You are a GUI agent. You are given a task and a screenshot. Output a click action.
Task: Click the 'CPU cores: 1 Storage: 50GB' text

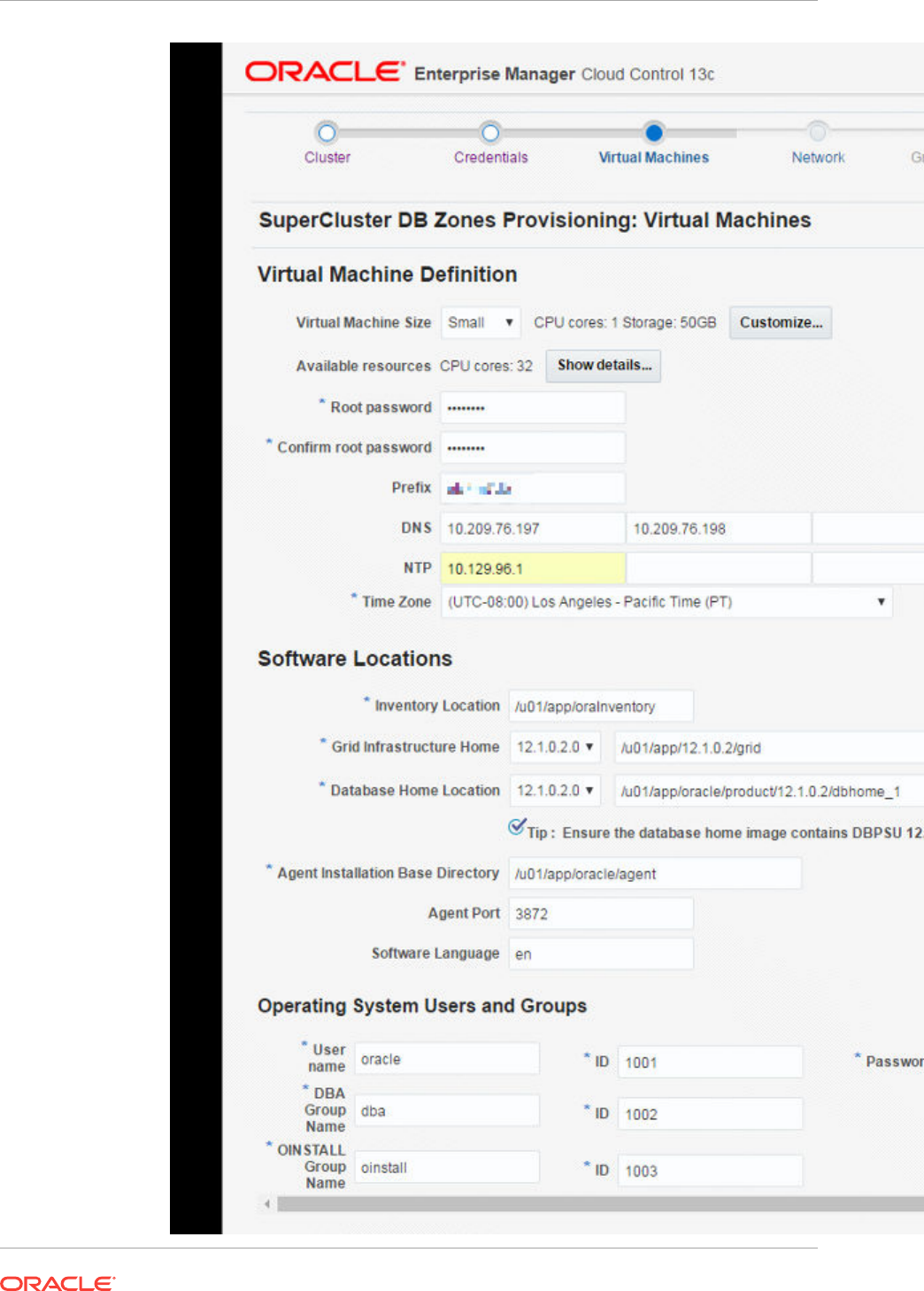[625, 322]
